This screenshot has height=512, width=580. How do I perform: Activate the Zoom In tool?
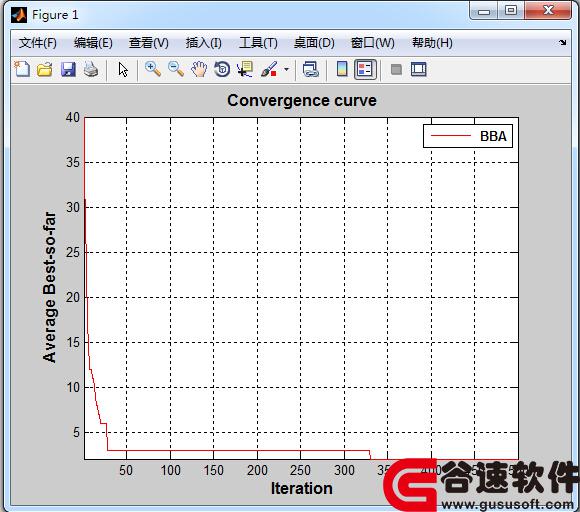tap(153, 69)
